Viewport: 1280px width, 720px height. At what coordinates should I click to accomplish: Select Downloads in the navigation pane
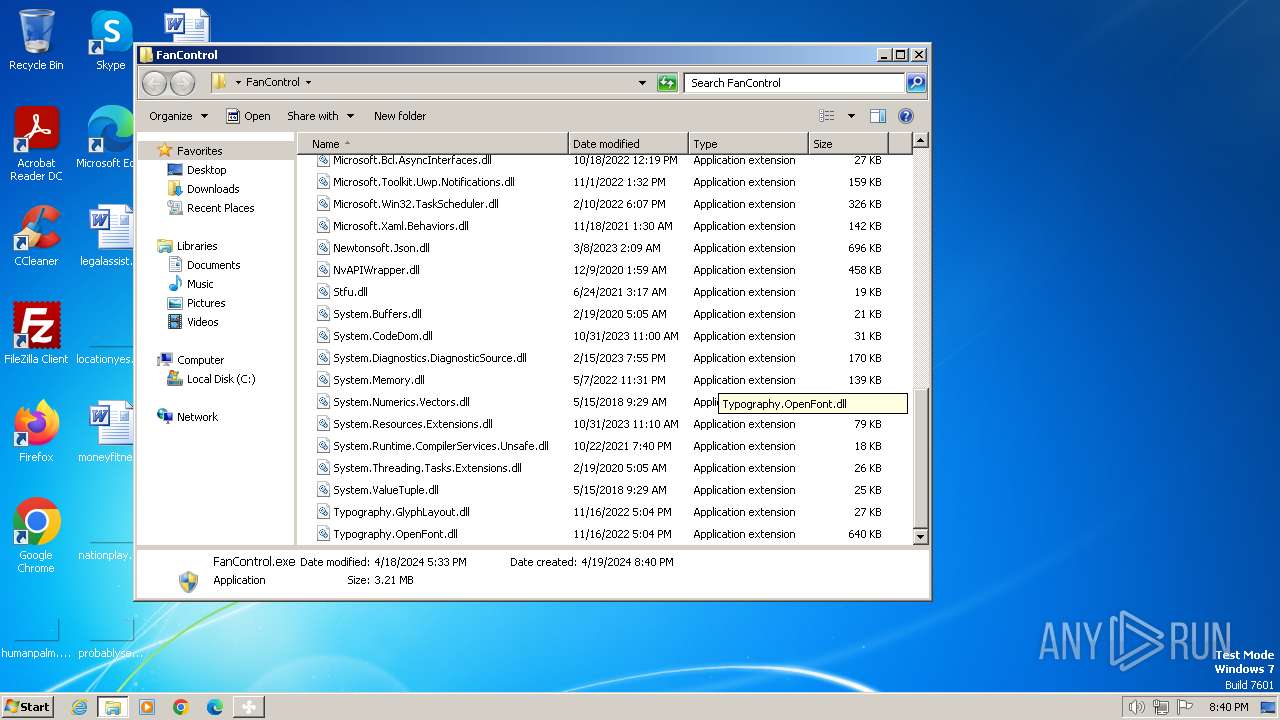213,189
